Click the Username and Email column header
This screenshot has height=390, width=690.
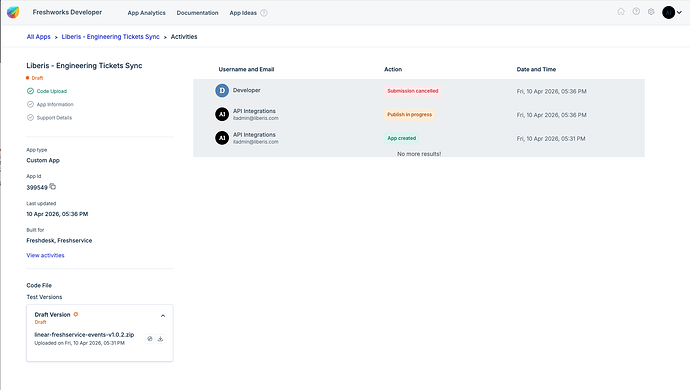point(246,70)
